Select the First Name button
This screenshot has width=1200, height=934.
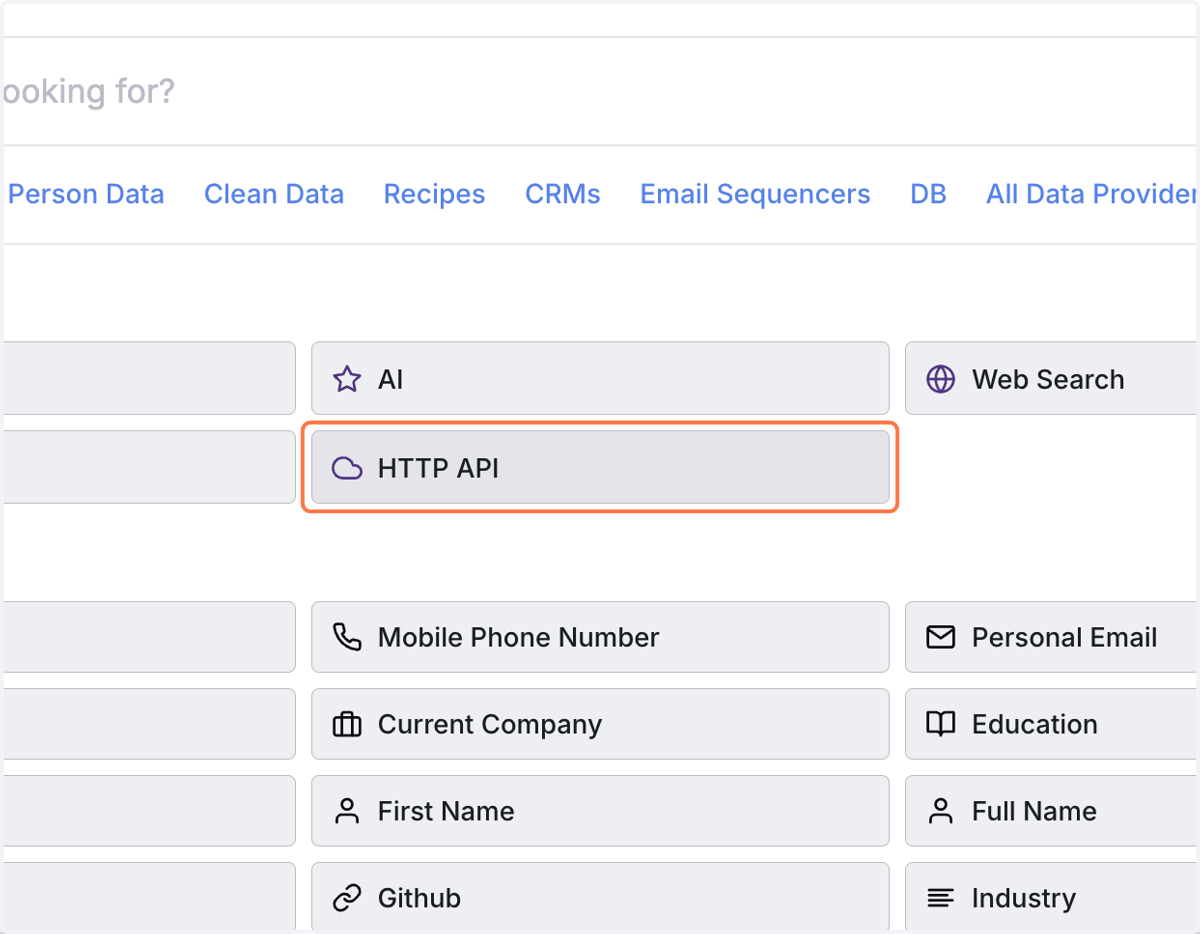click(600, 811)
